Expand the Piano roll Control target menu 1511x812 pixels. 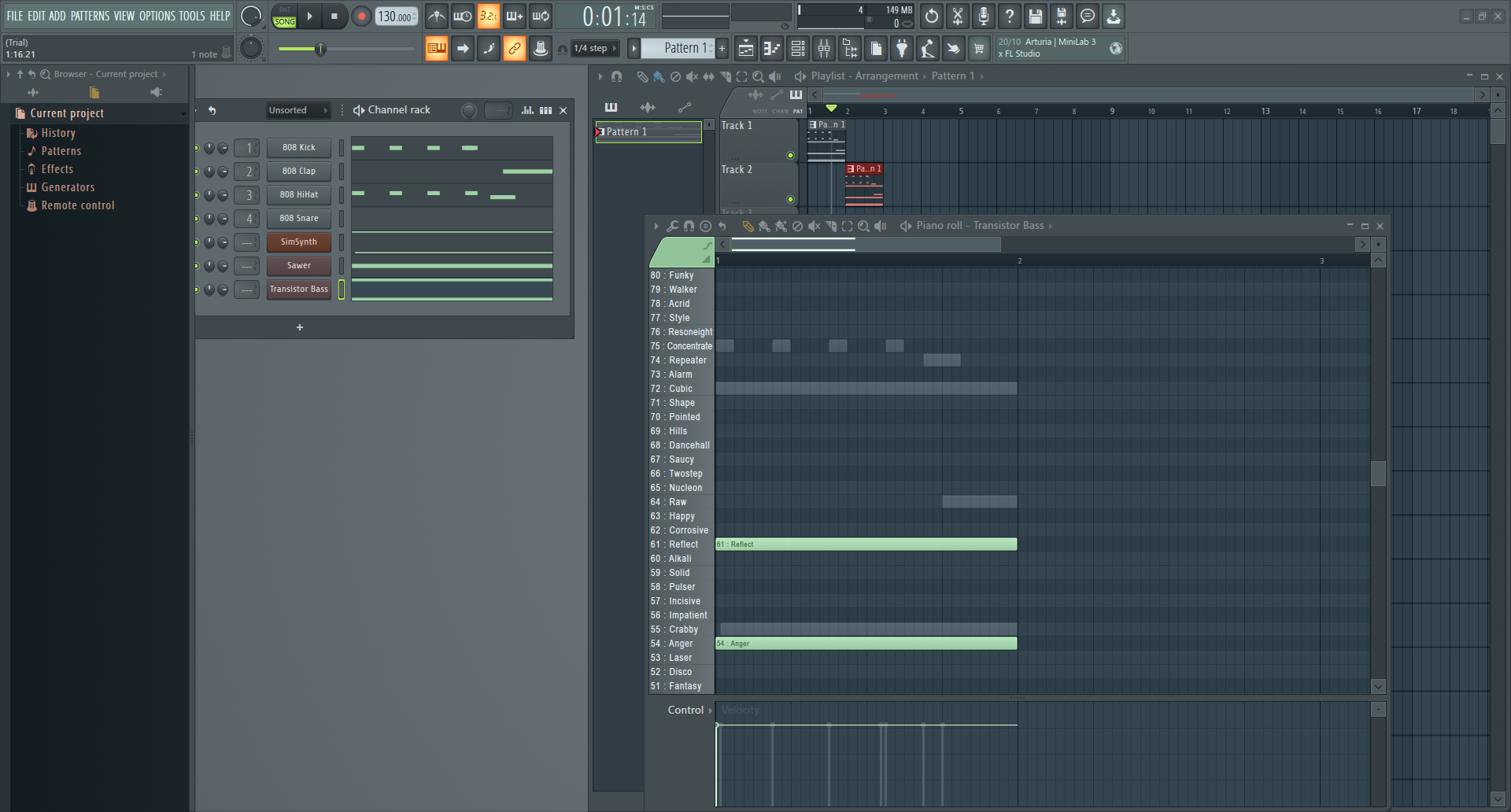(x=711, y=710)
